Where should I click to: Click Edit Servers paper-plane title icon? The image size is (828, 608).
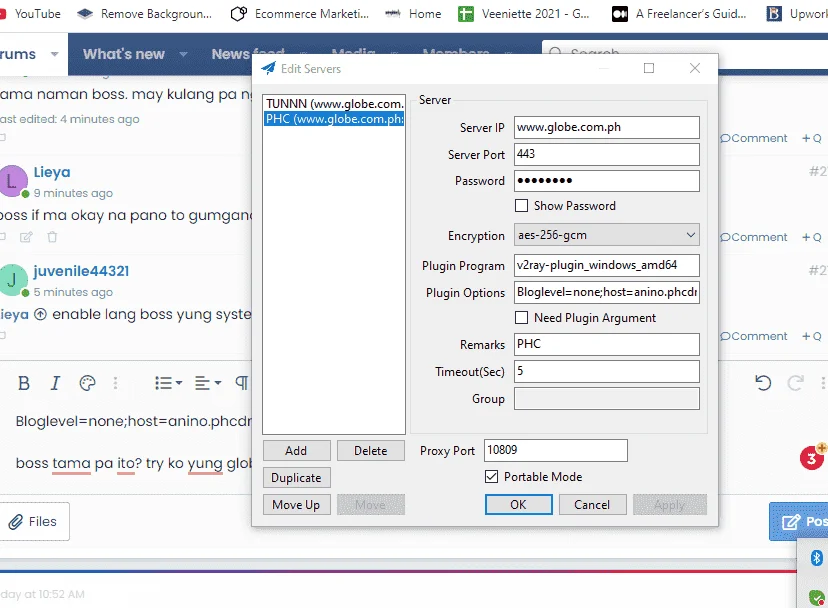coord(269,68)
